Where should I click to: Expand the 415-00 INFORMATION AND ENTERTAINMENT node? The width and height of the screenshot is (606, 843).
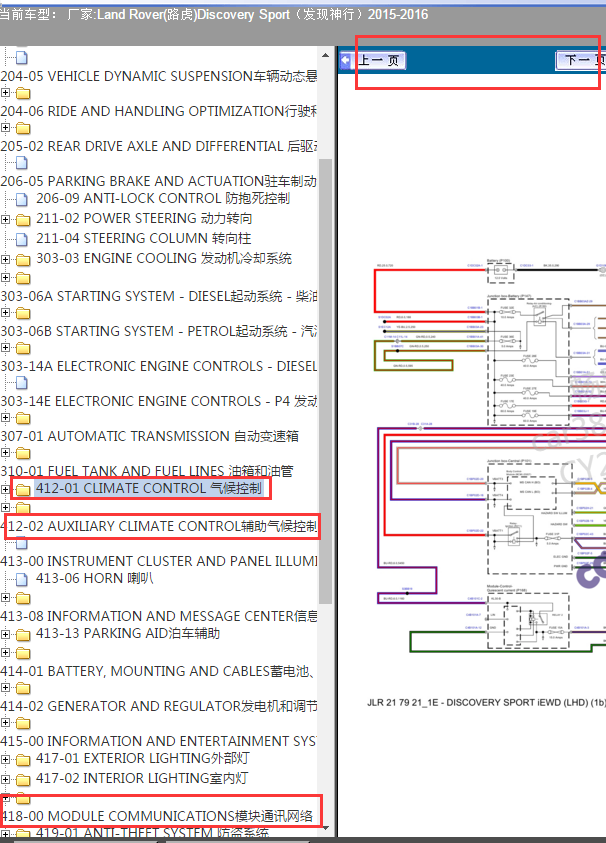coord(5,723)
